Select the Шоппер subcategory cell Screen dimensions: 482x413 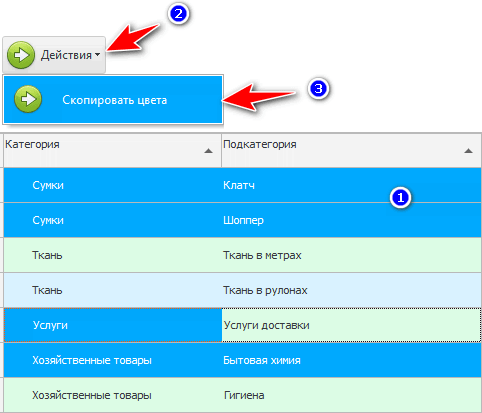click(x=351, y=220)
